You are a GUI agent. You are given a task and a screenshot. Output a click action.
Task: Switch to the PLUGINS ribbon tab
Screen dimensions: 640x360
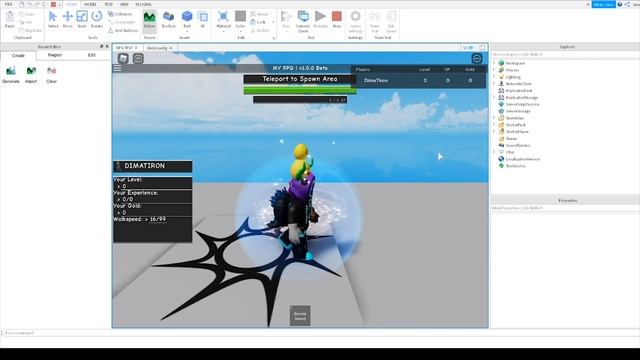(x=144, y=4)
